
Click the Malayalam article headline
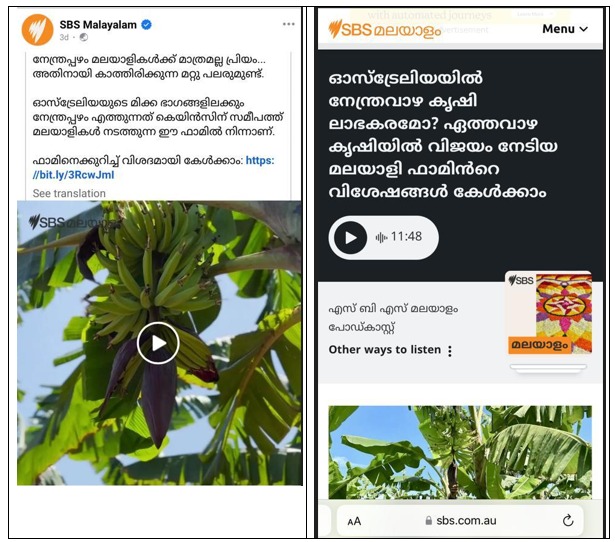[443, 135]
